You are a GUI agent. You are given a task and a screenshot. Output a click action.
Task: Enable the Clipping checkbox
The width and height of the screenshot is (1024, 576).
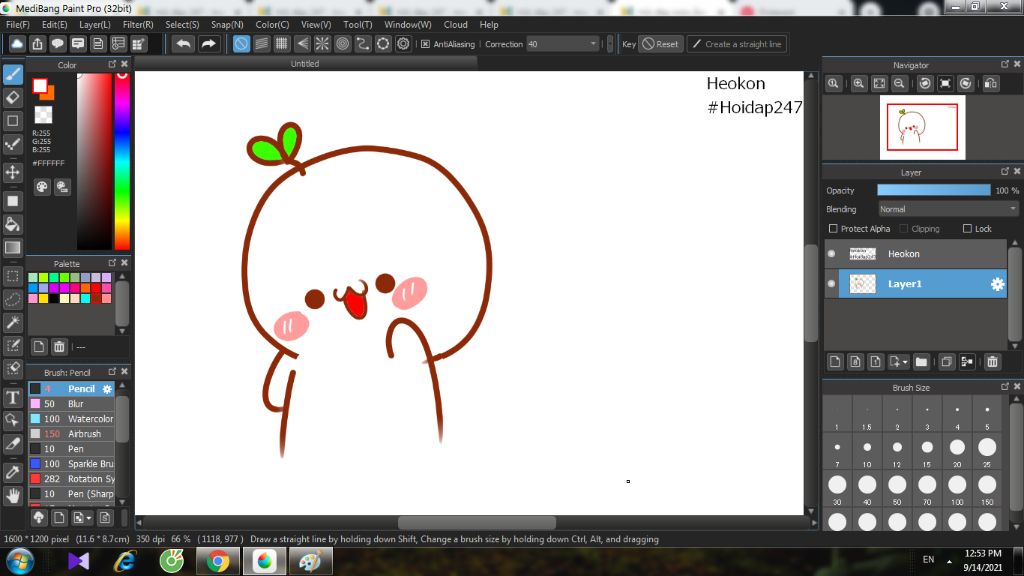904,229
